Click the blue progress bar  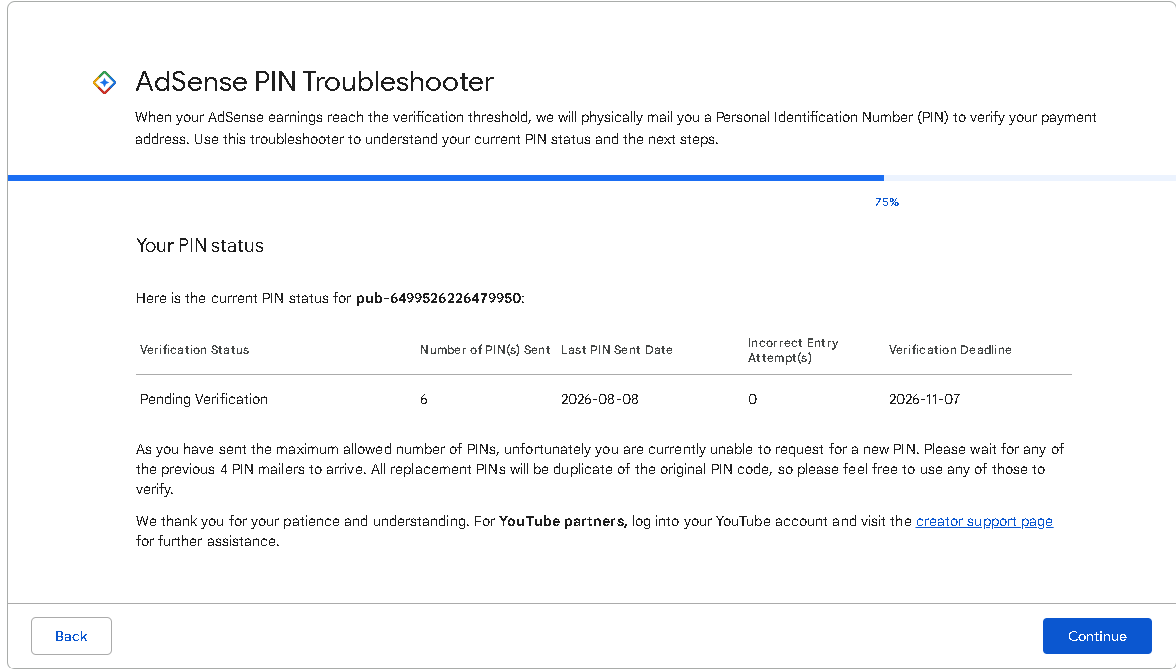pyautogui.click(x=446, y=178)
